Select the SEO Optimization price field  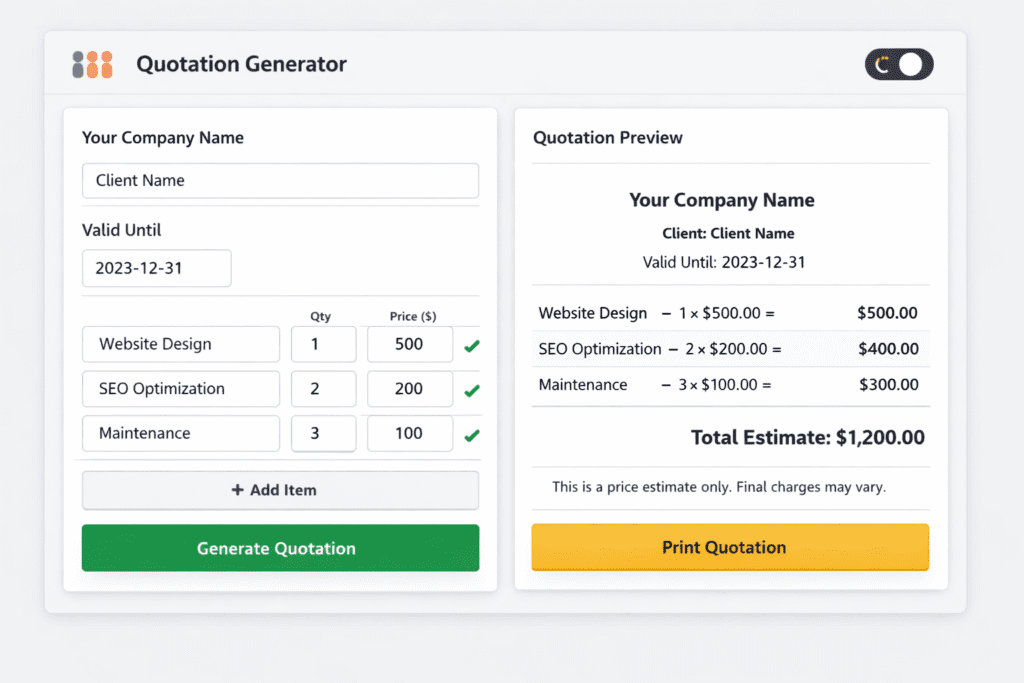[x=410, y=389]
